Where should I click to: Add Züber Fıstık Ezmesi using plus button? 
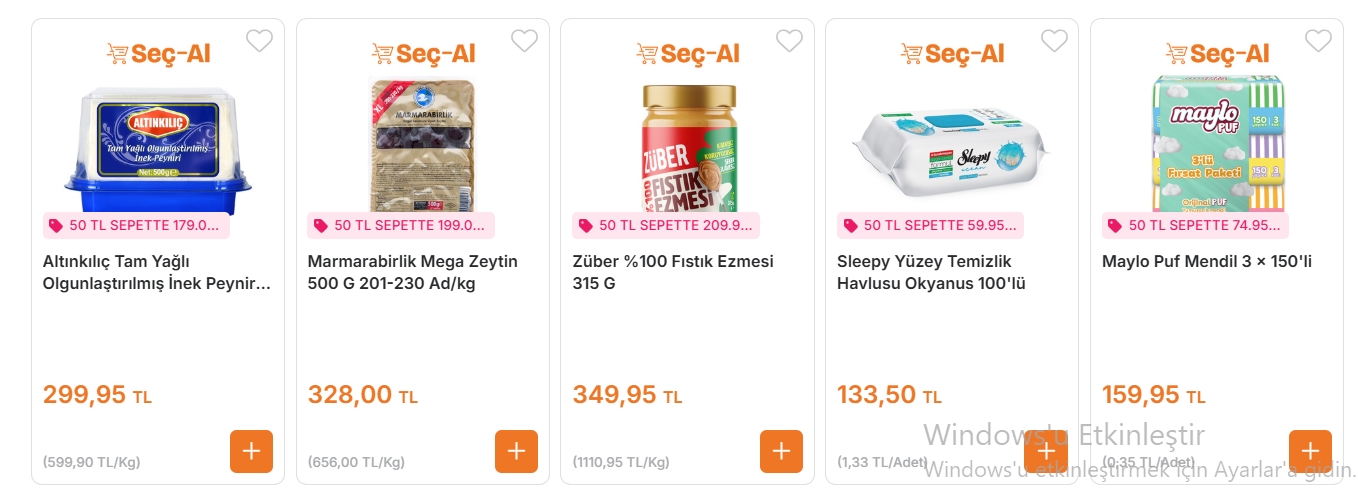(x=781, y=451)
